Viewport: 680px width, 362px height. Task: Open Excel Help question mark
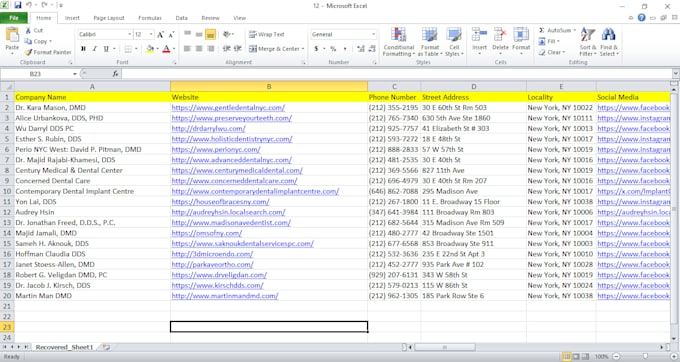(641, 18)
